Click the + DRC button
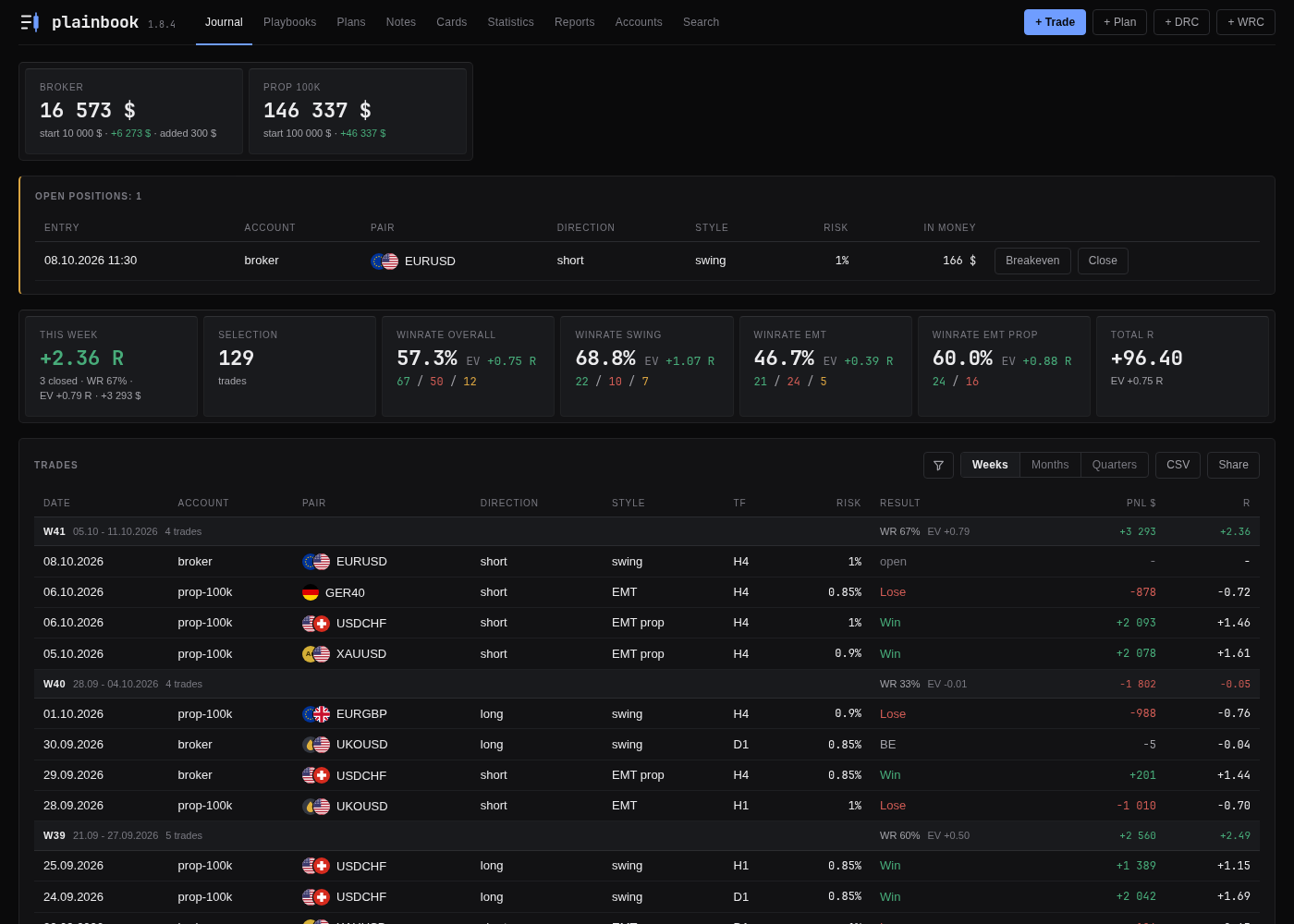 (x=1181, y=22)
